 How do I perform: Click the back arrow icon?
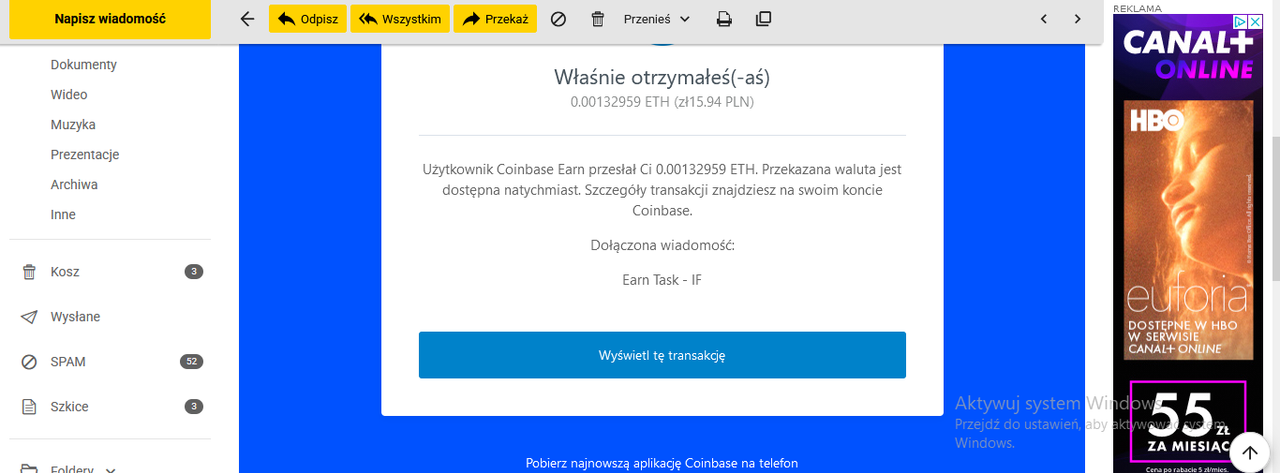click(x=248, y=19)
